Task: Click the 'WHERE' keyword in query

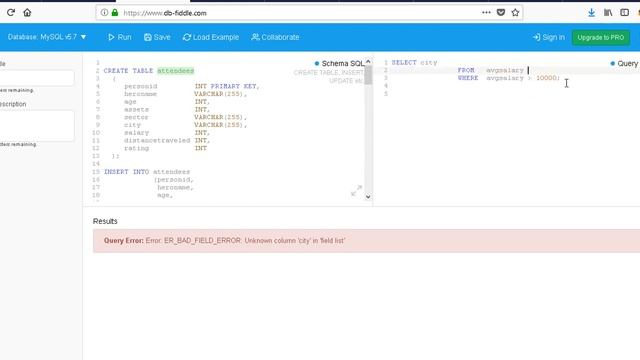Action: 468,78
